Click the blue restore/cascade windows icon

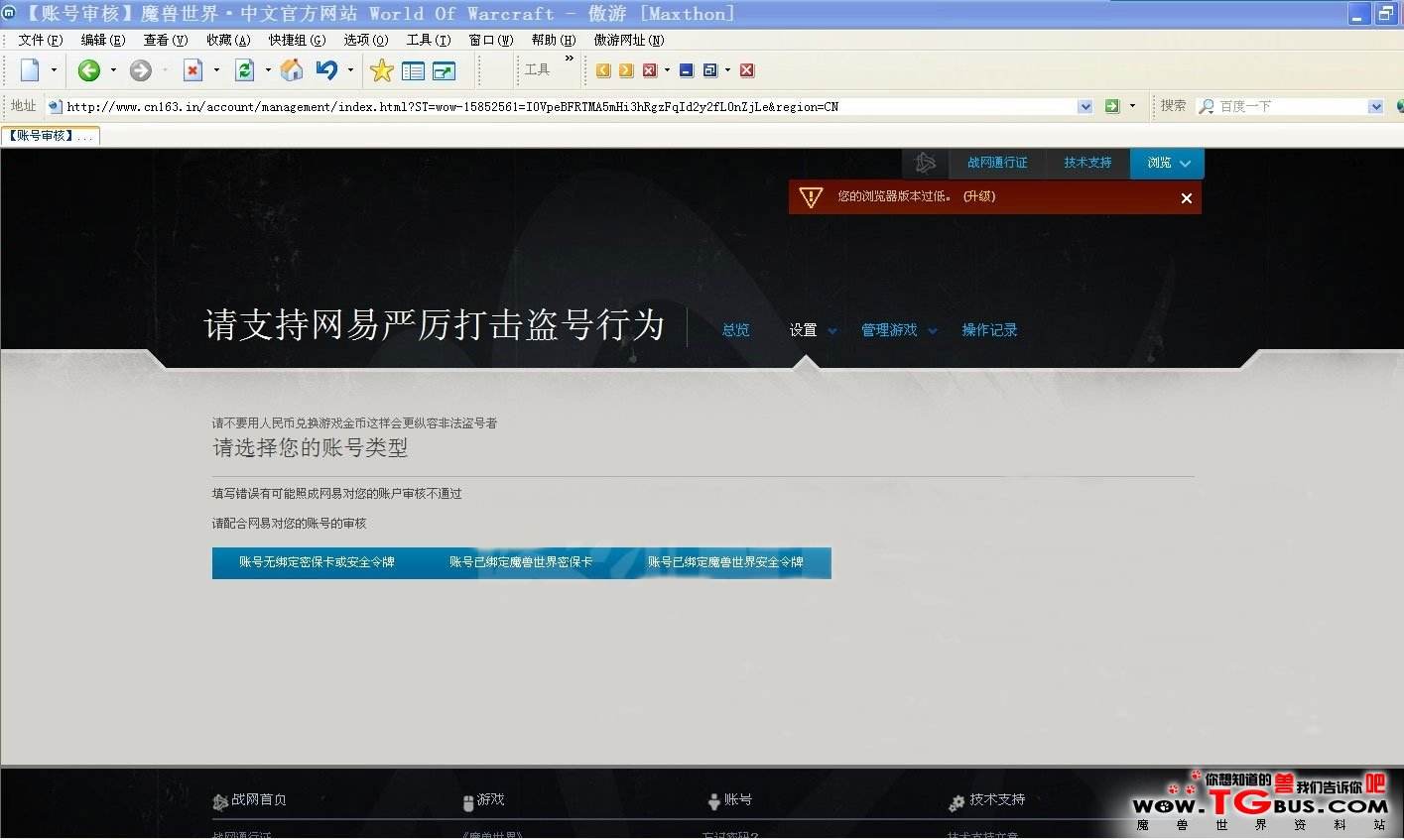point(710,70)
